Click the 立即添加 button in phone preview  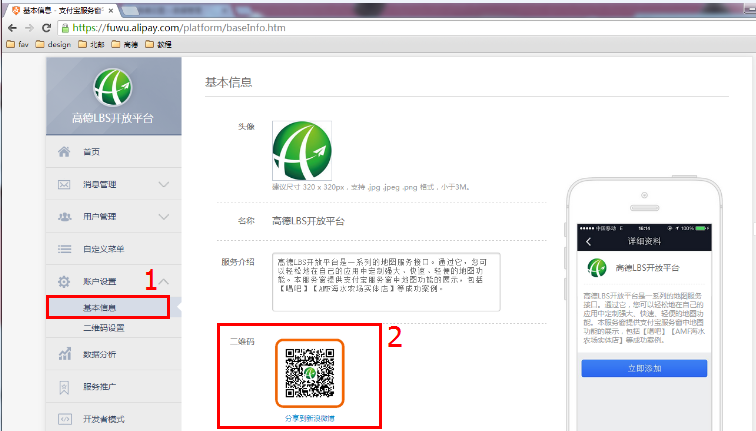click(644, 368)
